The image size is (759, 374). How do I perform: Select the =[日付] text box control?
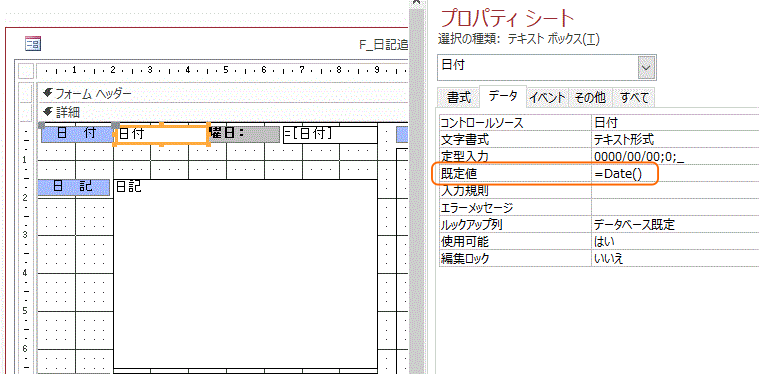coord(330,134)
